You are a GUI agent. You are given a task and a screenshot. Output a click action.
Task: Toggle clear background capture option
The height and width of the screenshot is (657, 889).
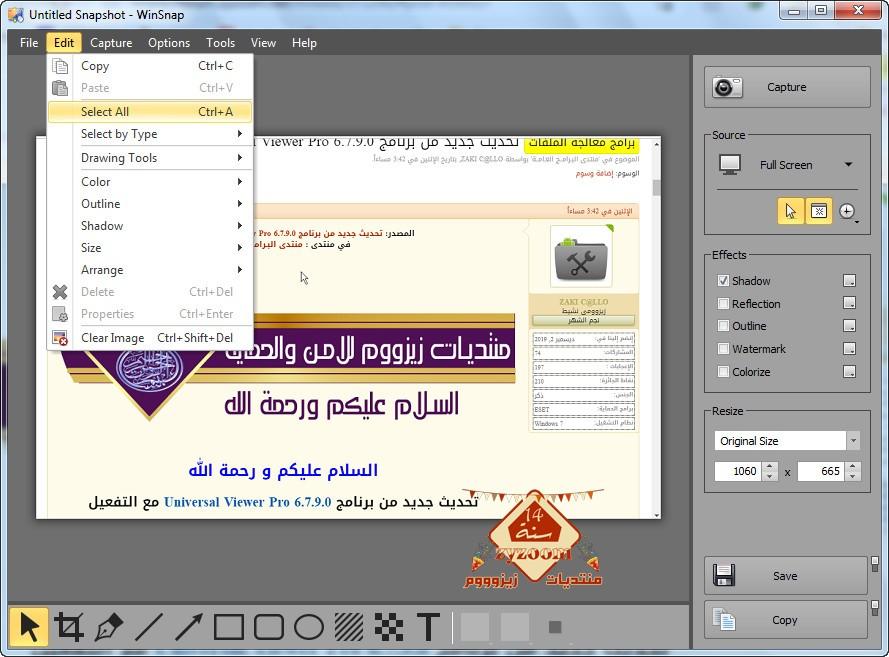pos(819,211)
